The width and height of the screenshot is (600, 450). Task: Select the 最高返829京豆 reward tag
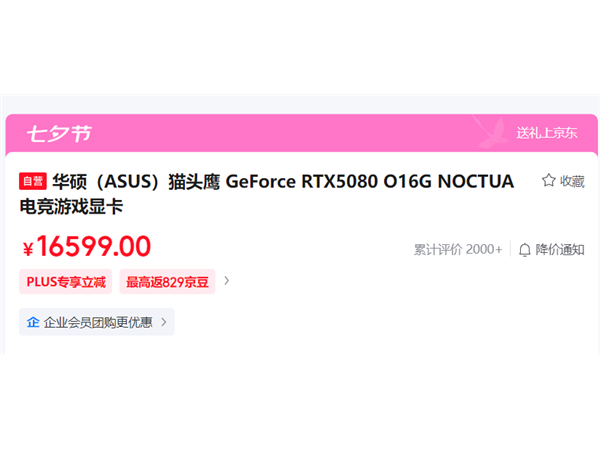point(167,282)
